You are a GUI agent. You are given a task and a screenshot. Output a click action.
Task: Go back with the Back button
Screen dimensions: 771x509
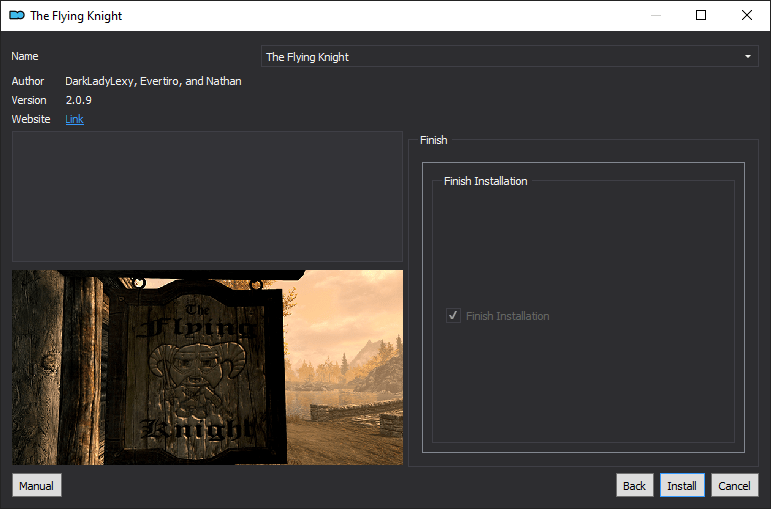click(634, 485)
